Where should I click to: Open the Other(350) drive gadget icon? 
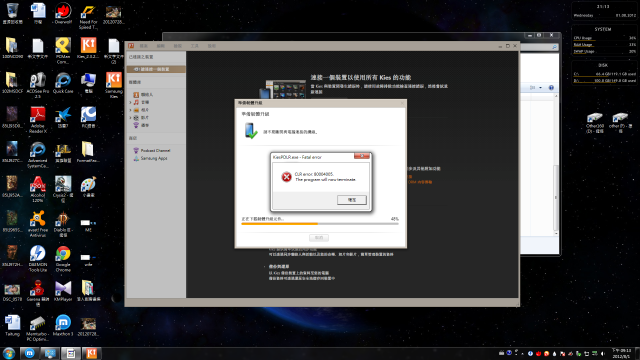tap(595, 123)
